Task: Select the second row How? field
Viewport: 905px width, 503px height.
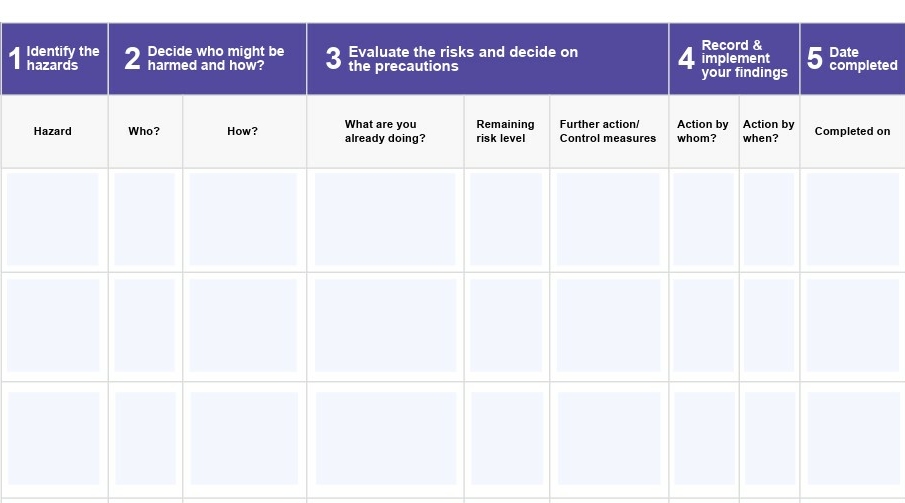Action: tap(243, 326)
